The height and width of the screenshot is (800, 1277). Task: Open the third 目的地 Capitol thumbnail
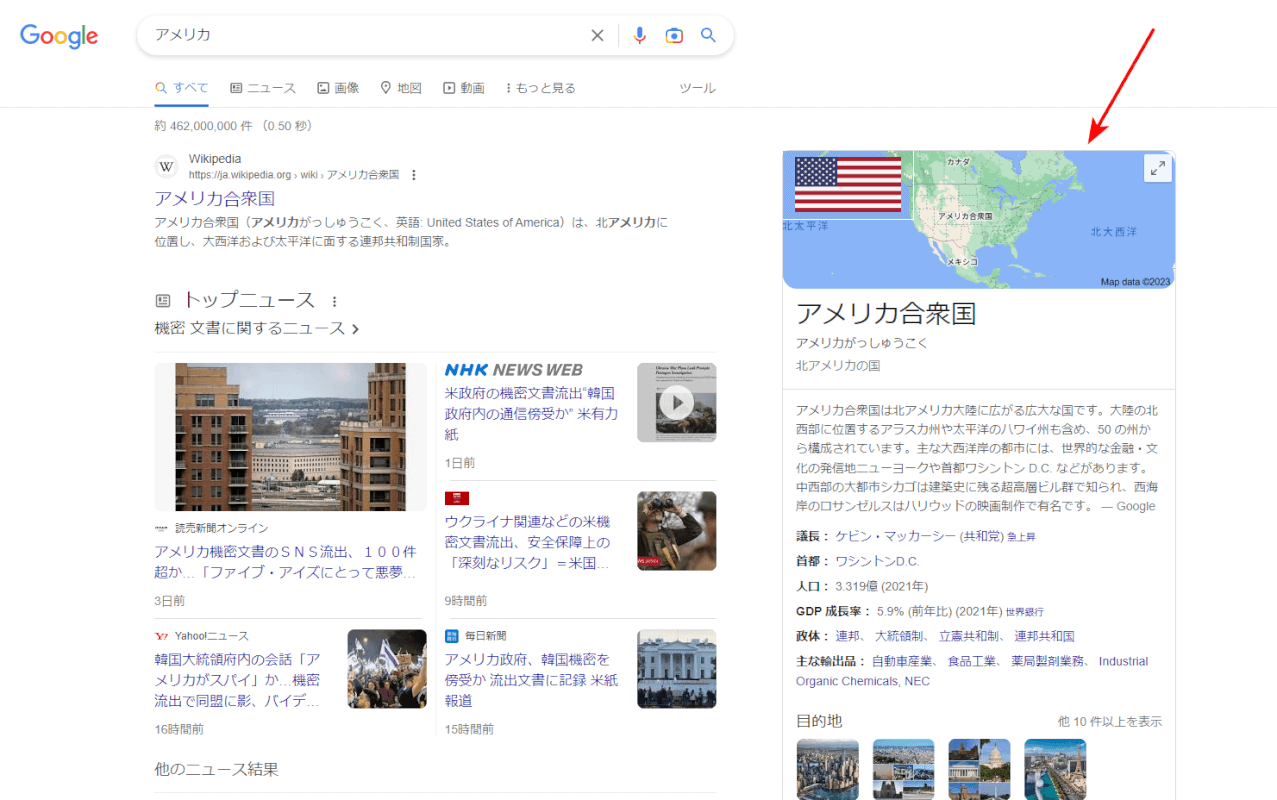(979, 769)
